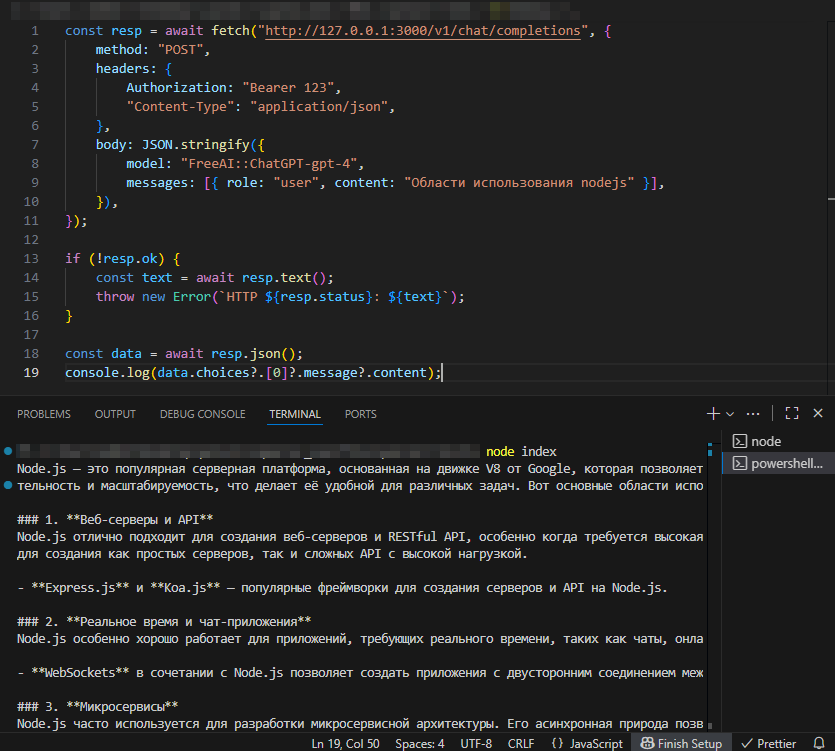The width and height of the screenshot is (835, 751).
Task: Click the Prettier status bar item
Action: [768, 743]
